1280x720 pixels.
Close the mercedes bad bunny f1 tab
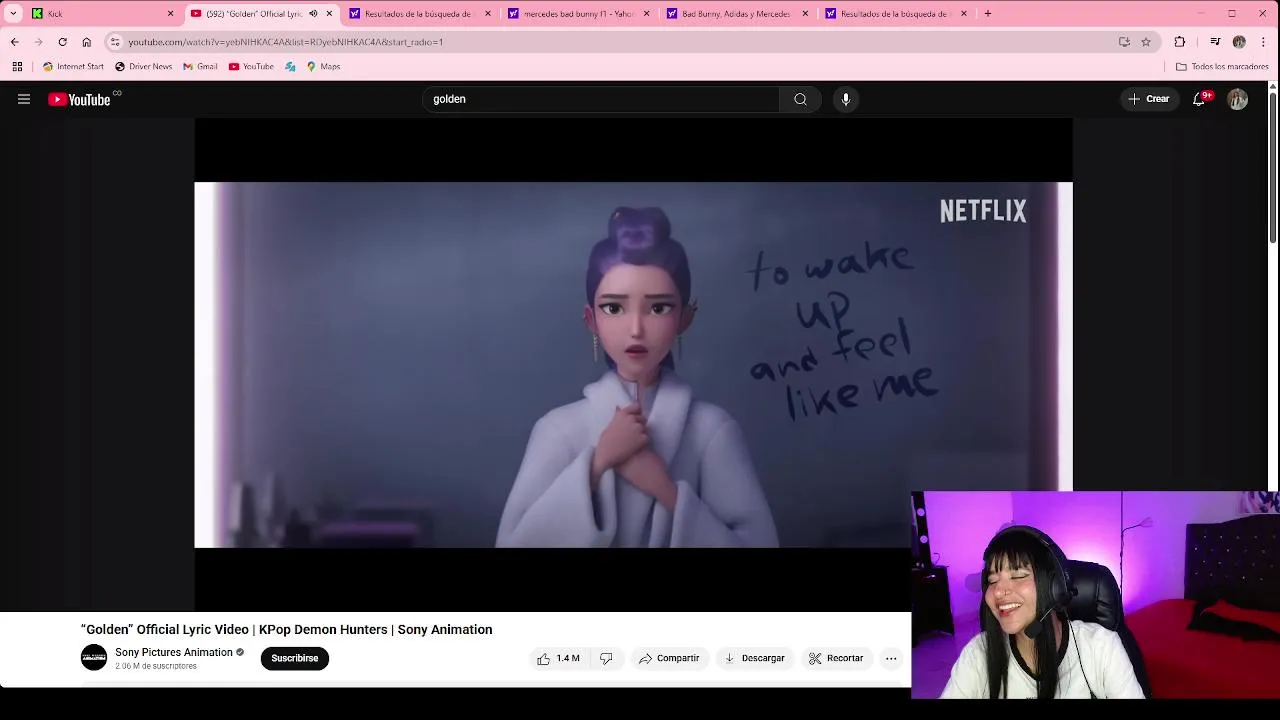coord(646,14)
